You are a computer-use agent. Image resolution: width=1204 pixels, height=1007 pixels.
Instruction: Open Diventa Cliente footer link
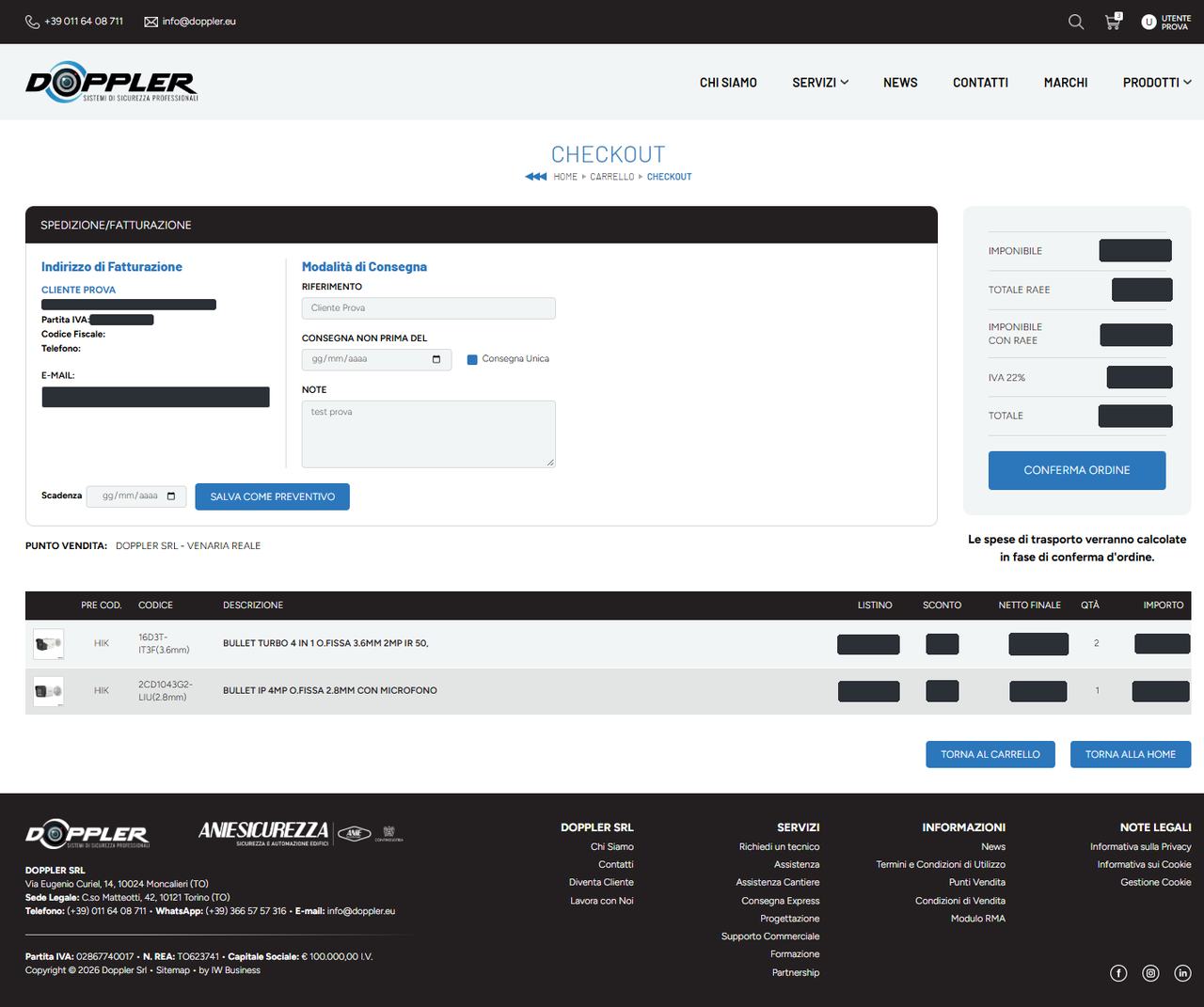(601, 883)
